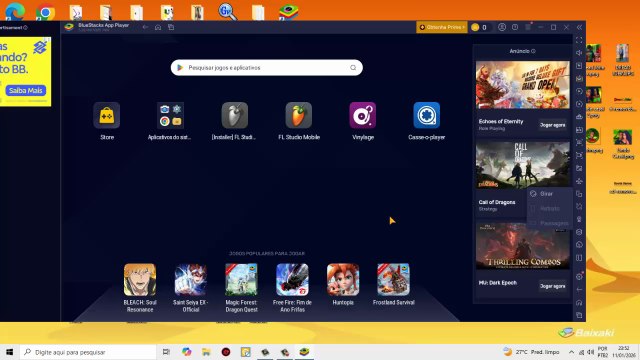The width and height of the screenshot is (640, 360).
Task: Click the Echoes of Eternity banner
Action: [522, 85]
